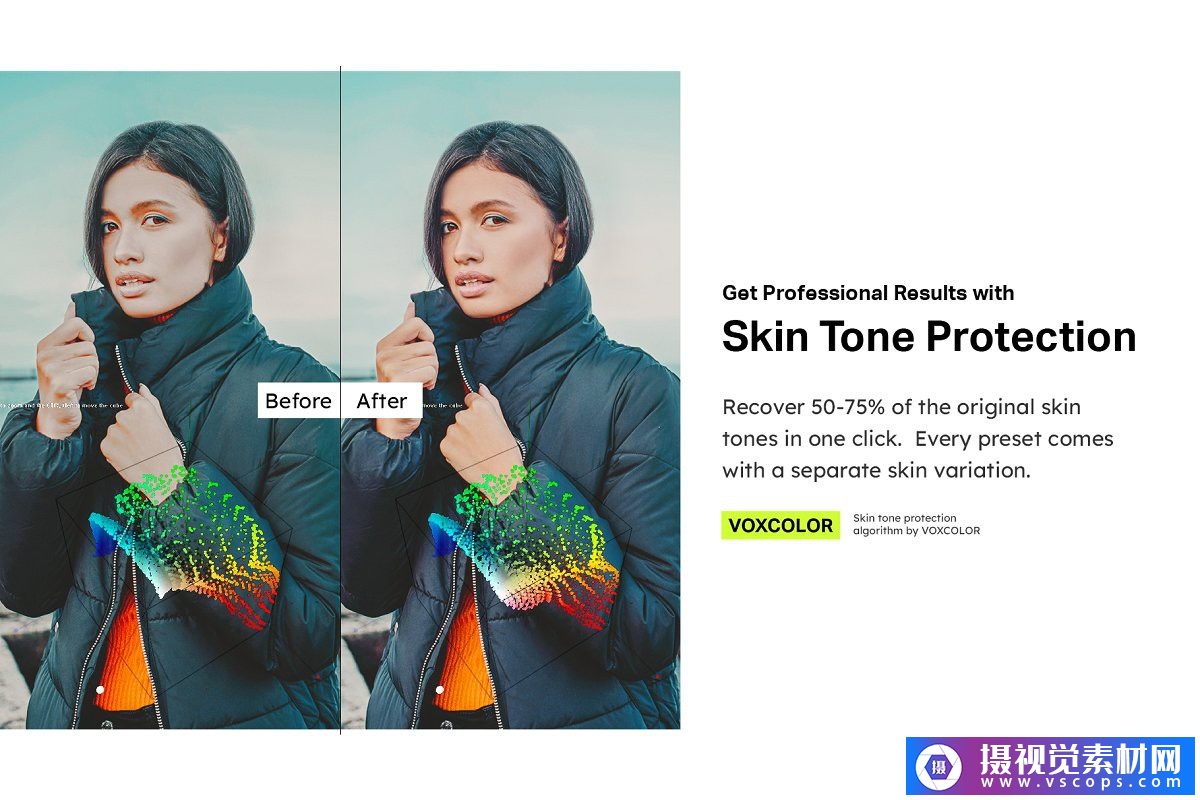Viewport: 1200px width, 800px height.
Task: Click 'Get Professional Results with' subtitle
Action: click(x=868, y=293)
